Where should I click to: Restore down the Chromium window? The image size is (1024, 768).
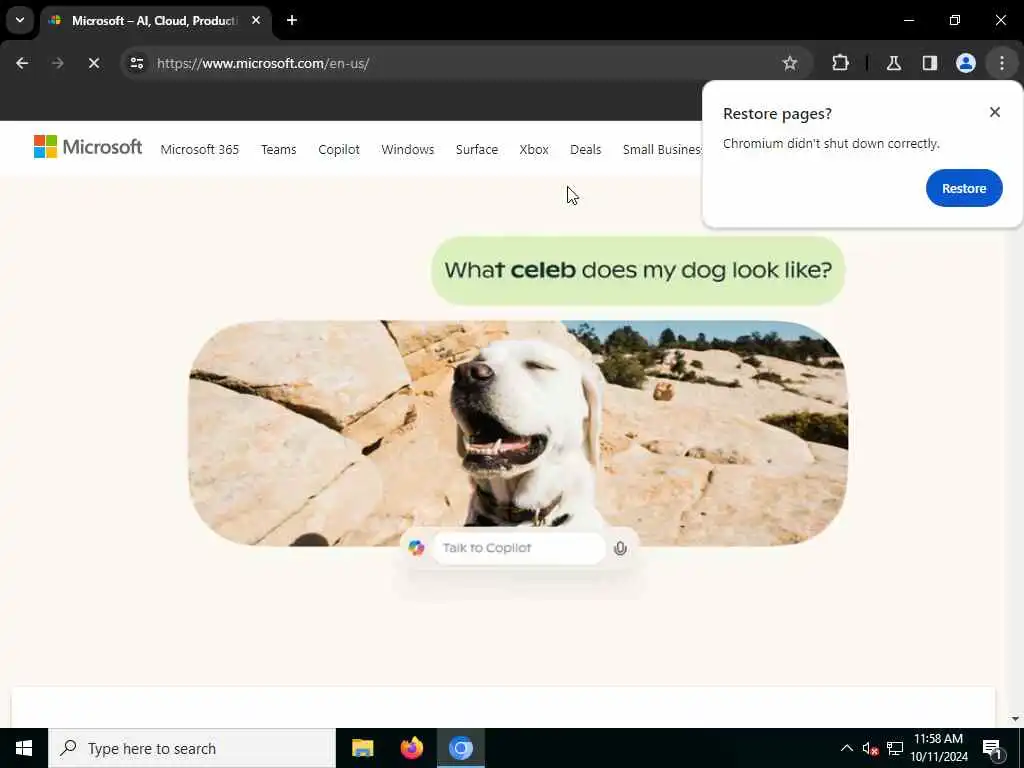click(955, 20)
